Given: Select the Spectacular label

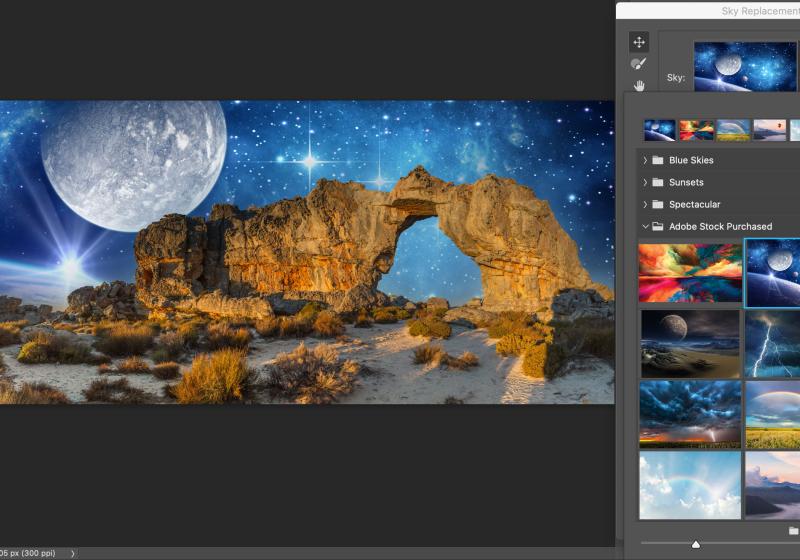Looking at the screenshot, I should [694, 205].
